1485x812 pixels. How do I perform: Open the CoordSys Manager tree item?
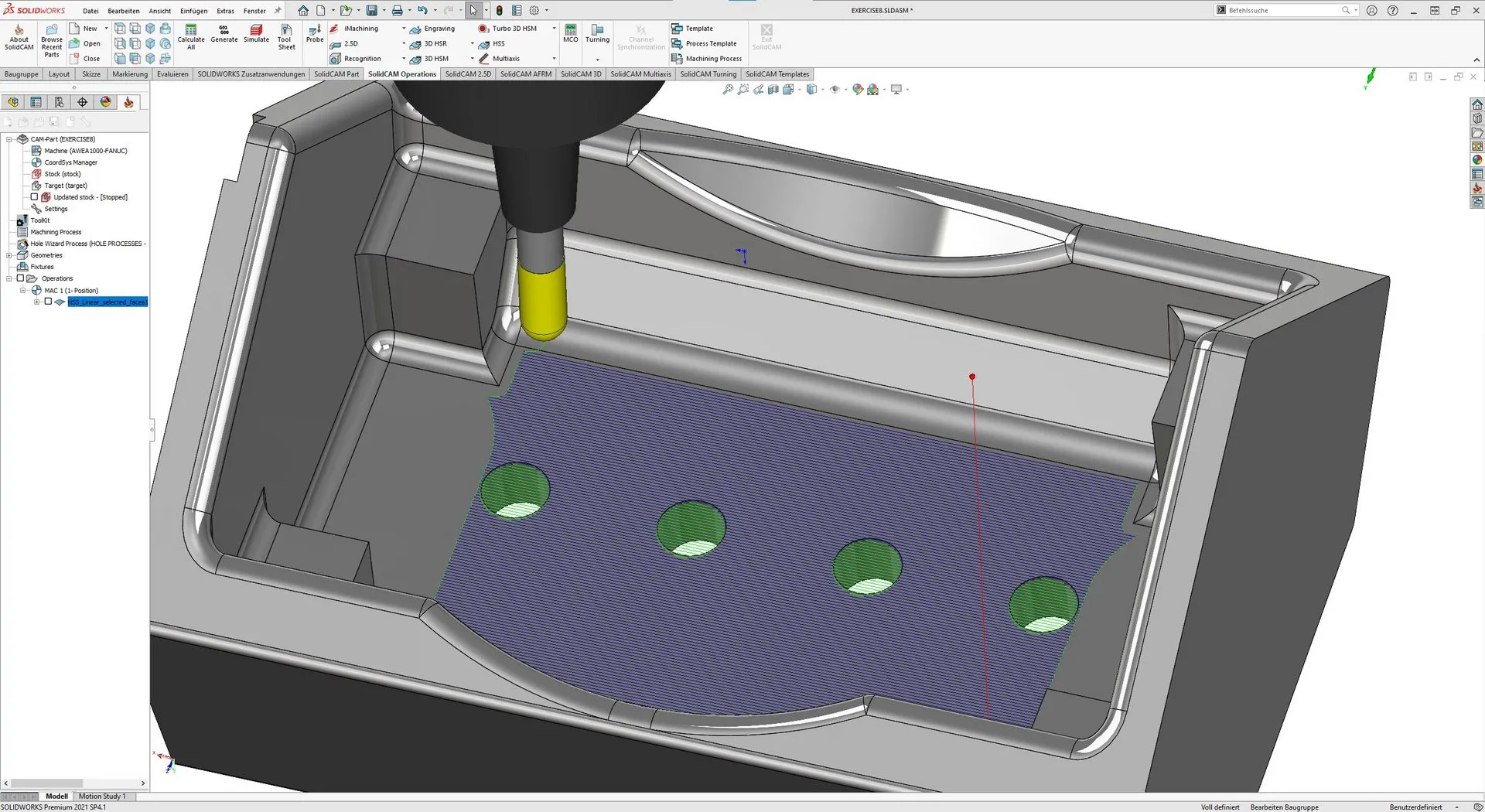[70, 162]
